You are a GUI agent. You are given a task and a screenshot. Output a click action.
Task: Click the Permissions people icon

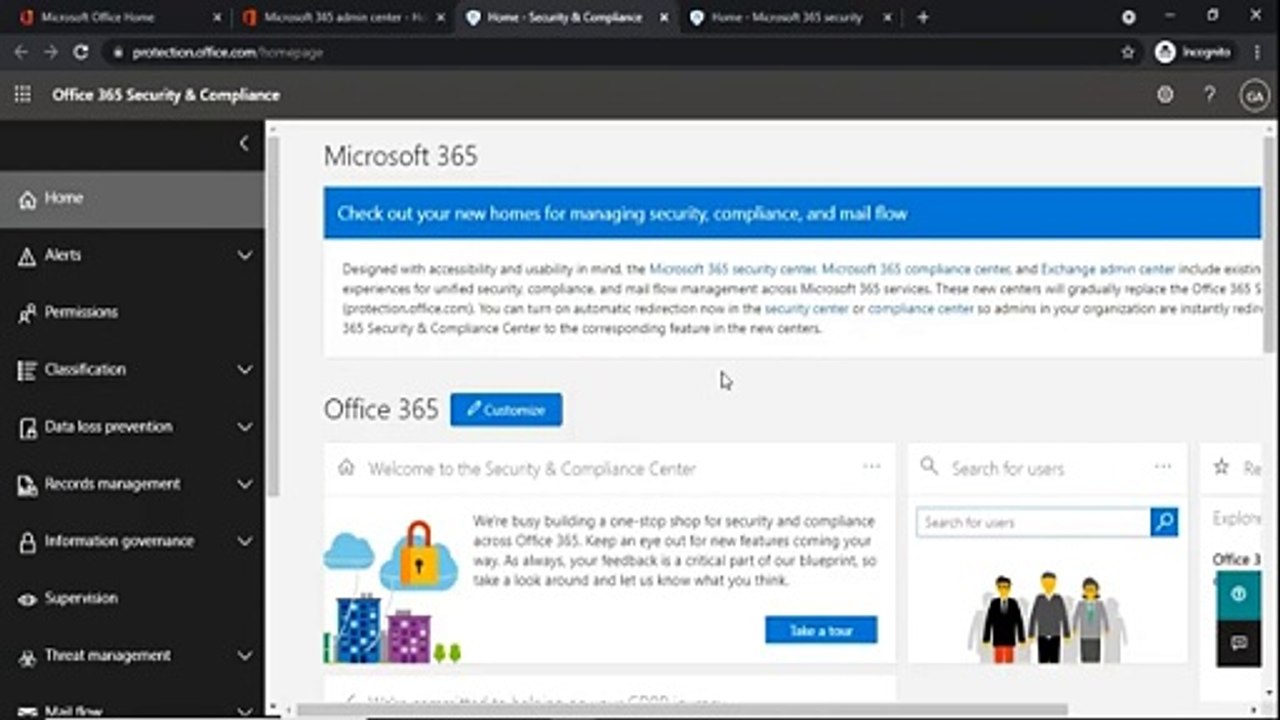(x=27, y=313)
